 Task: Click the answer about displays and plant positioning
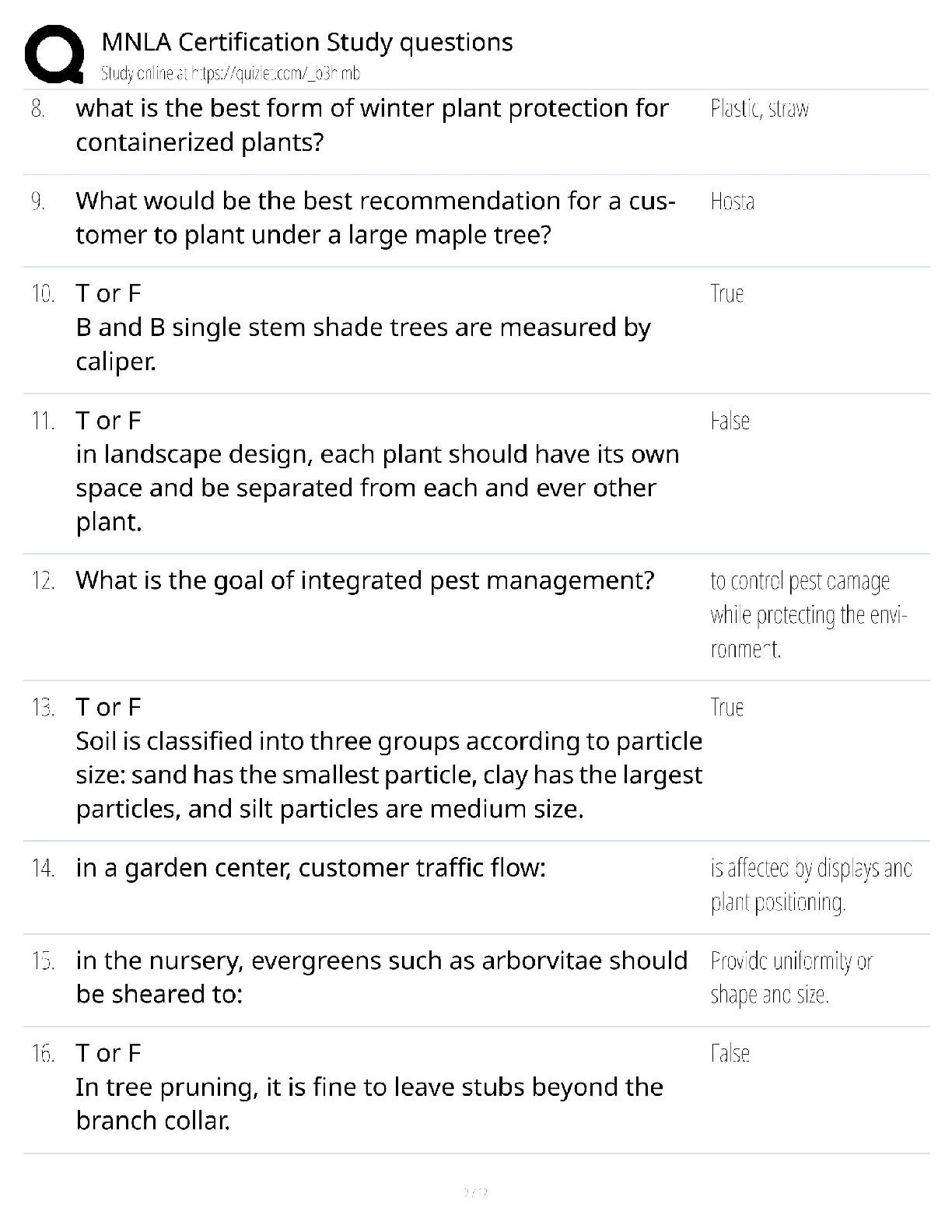811,885
